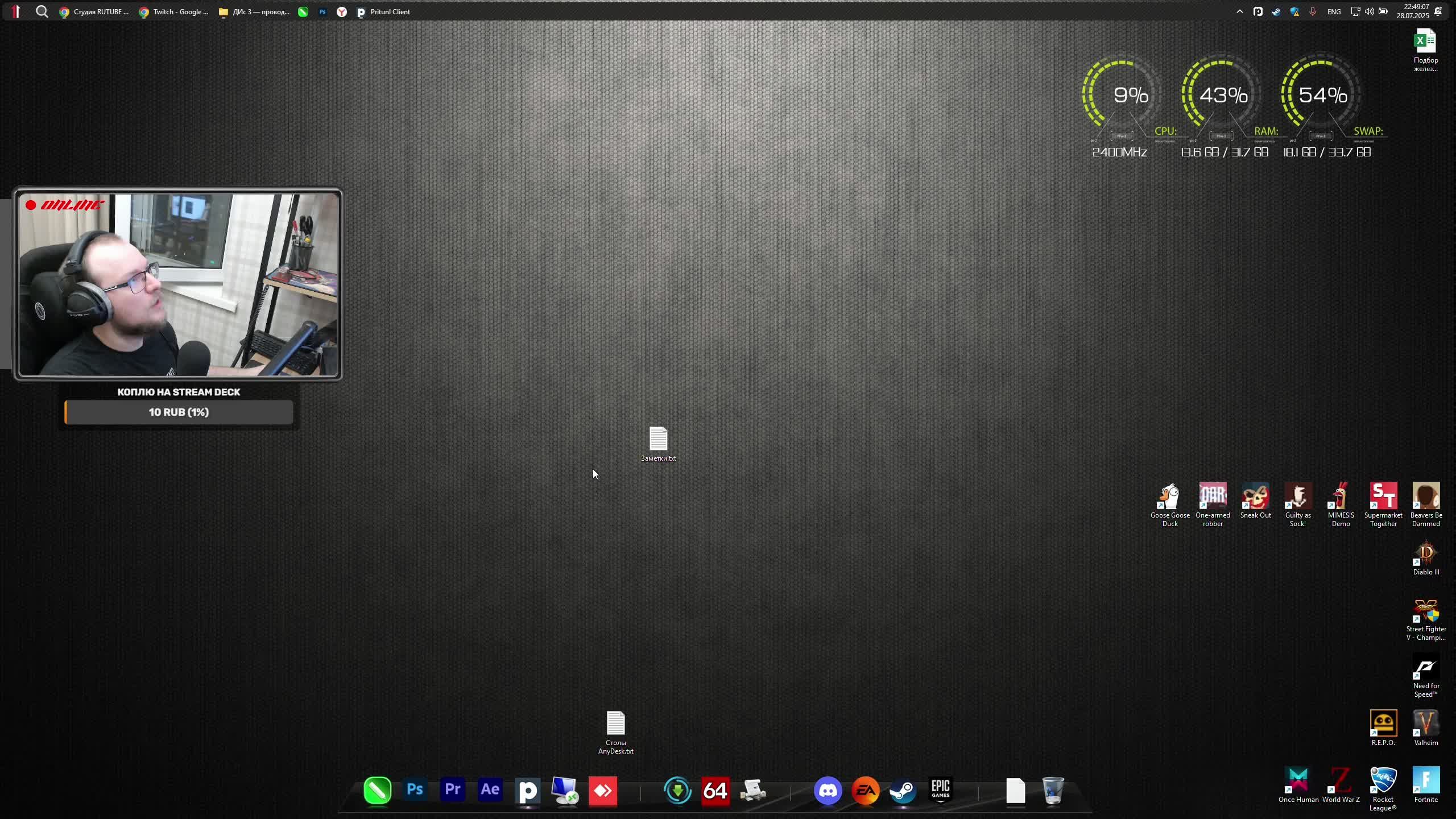Open the Epic Games launcher
The image size is (1456, 819).
[x=940, y=790]
